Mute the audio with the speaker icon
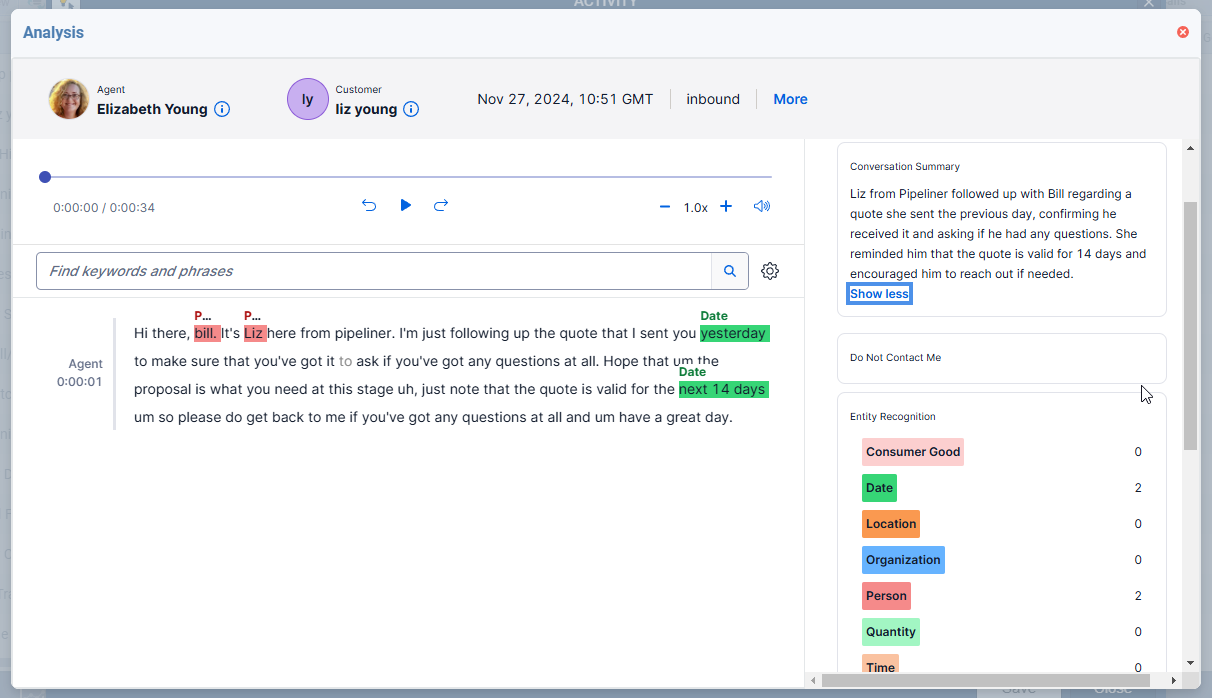 pyautogui.click(x=762, y=205)
